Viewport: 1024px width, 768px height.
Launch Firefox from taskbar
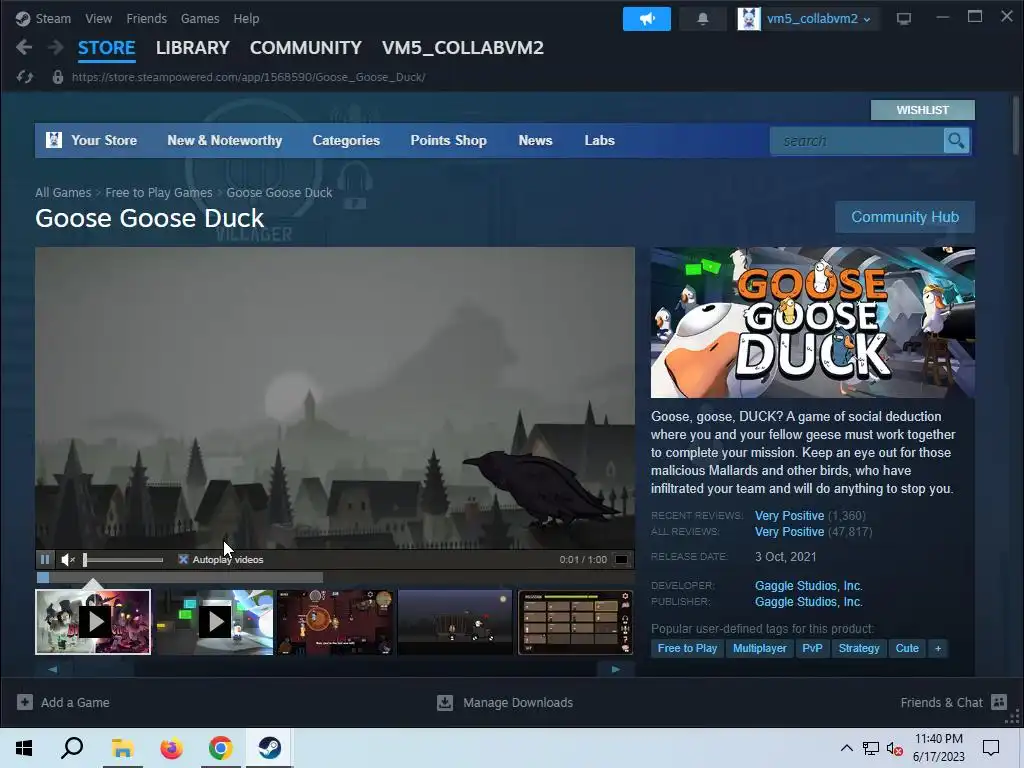[x=171, y=748]
